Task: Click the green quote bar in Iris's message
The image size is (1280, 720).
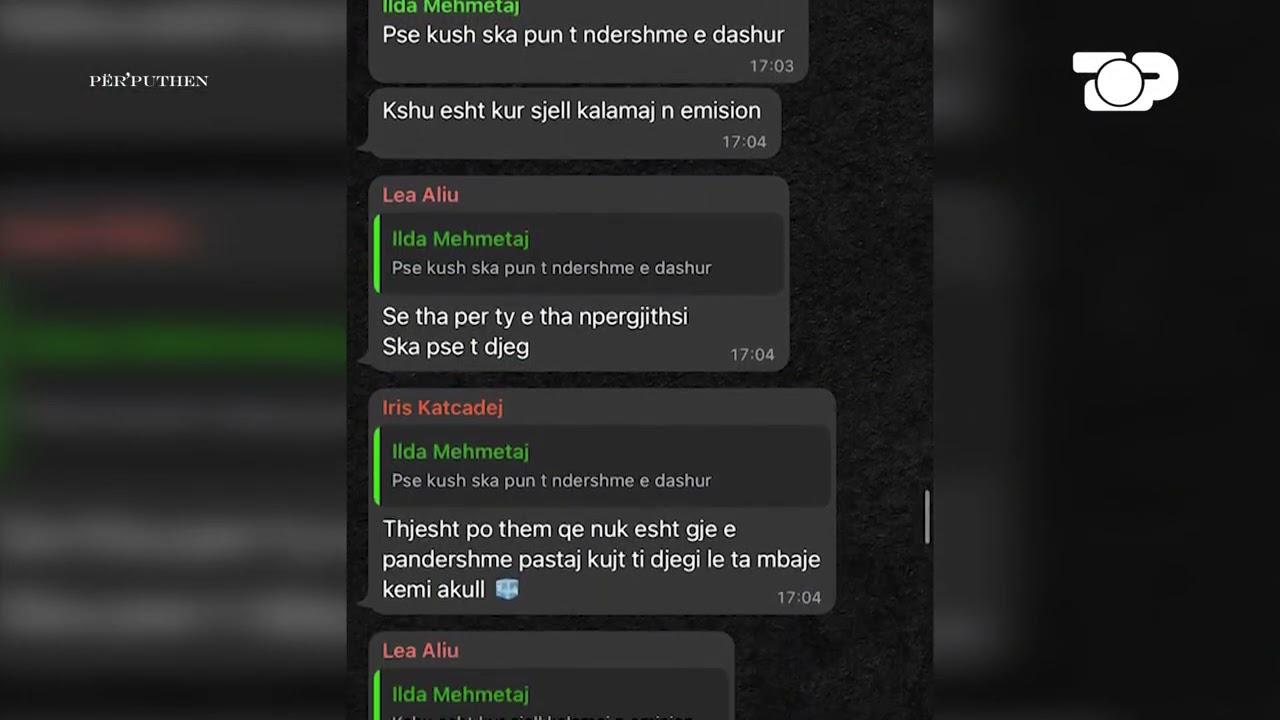Action: coord(376,465)
